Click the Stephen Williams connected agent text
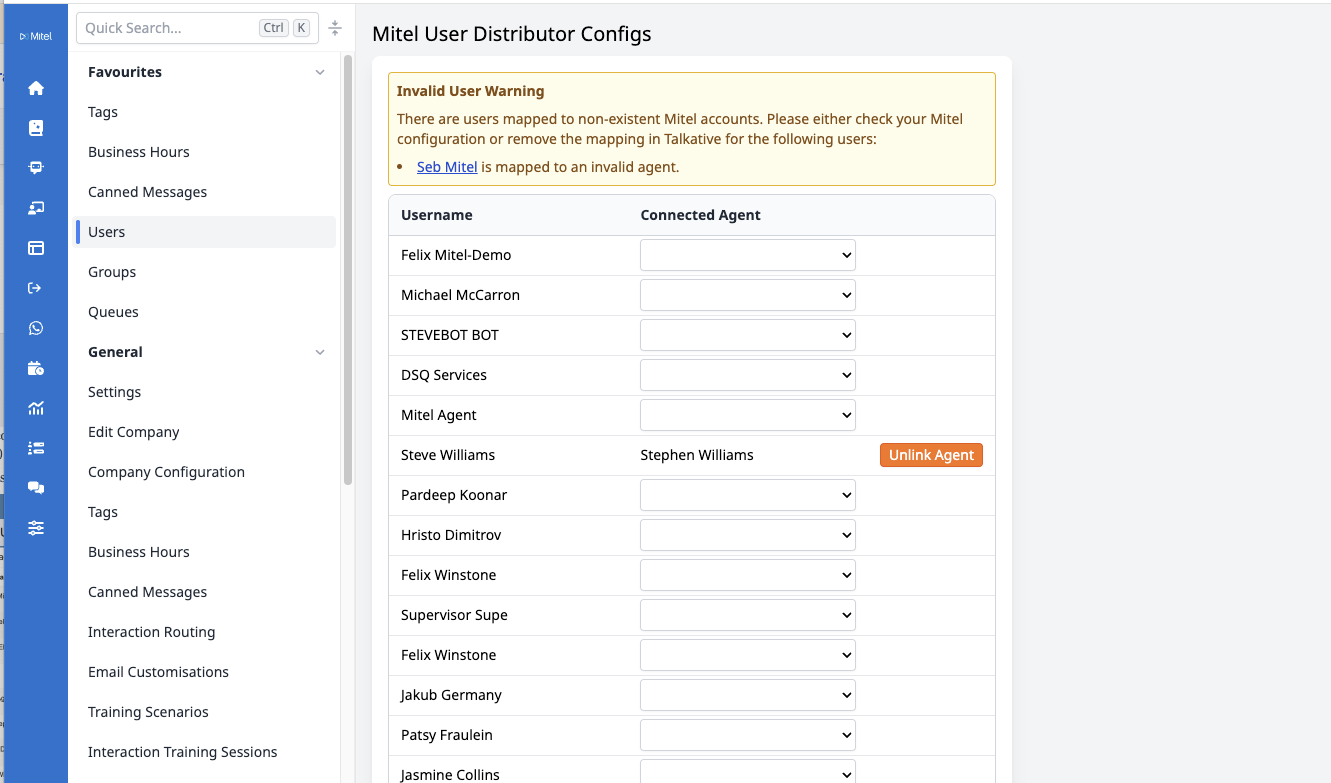Screen dimensions: 1331x783 [697, 455]
